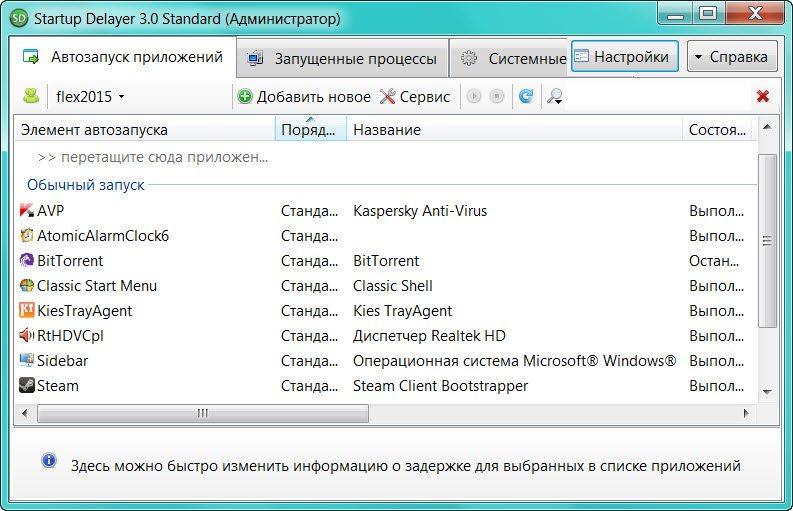Click the green user profile icon

tap(31, 96)
